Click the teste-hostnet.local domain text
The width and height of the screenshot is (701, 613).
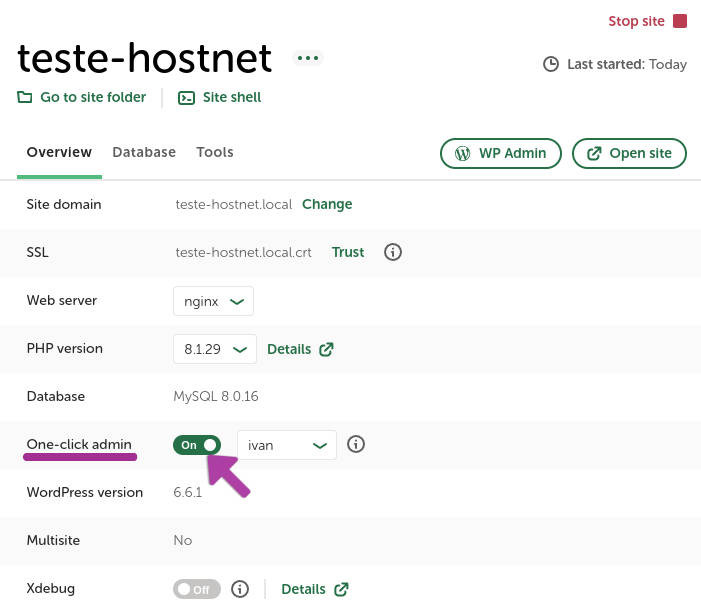pyautogui.click(x=233, y=204)
